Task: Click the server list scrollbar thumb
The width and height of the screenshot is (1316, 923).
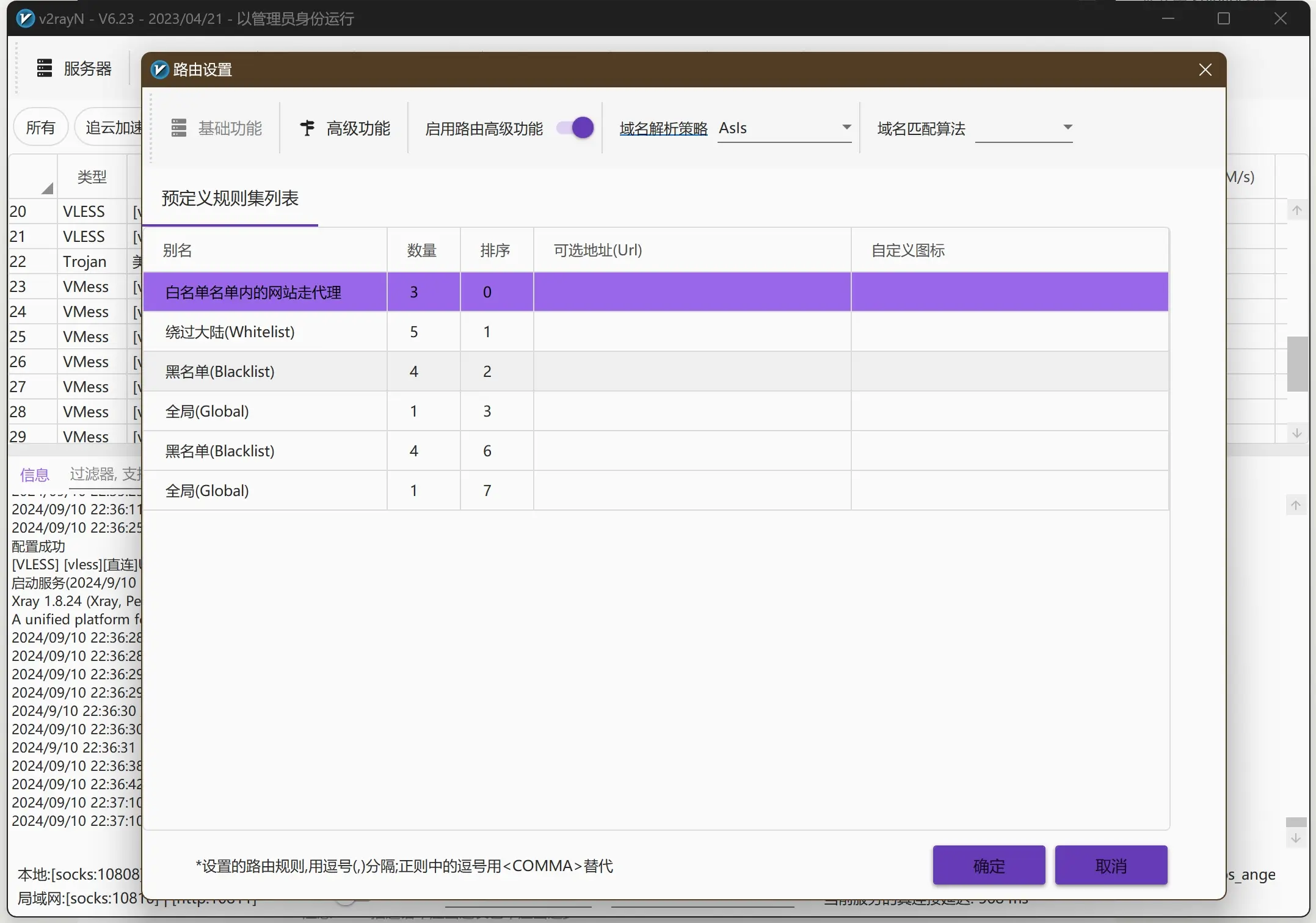Action: coord(1296,363)
